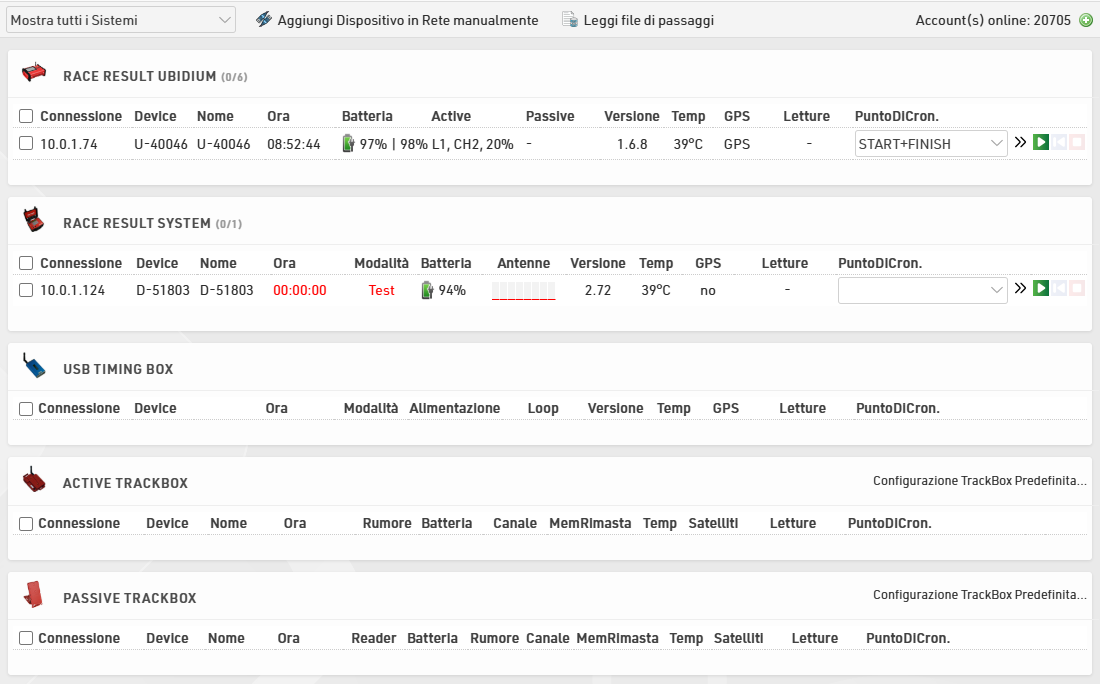Click the Active TrackBox device icon

34,481
